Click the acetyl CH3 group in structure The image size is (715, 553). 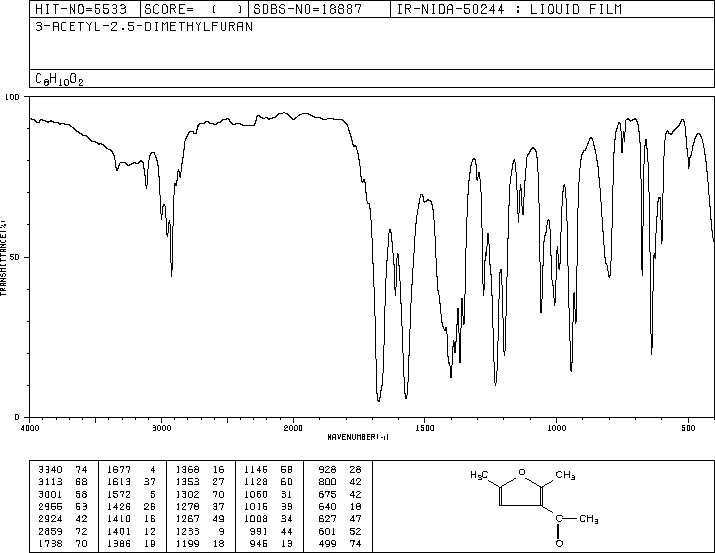(589, 519)
